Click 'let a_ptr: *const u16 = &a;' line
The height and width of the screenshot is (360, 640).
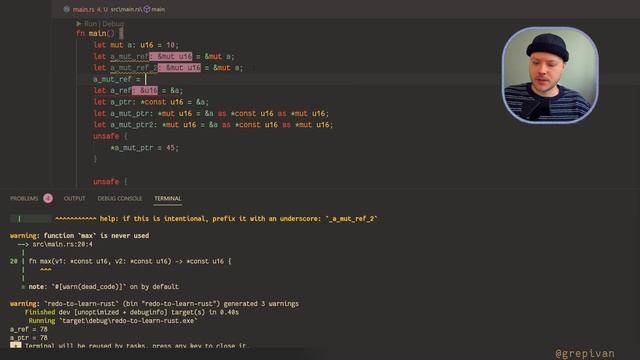click(151, 102)
